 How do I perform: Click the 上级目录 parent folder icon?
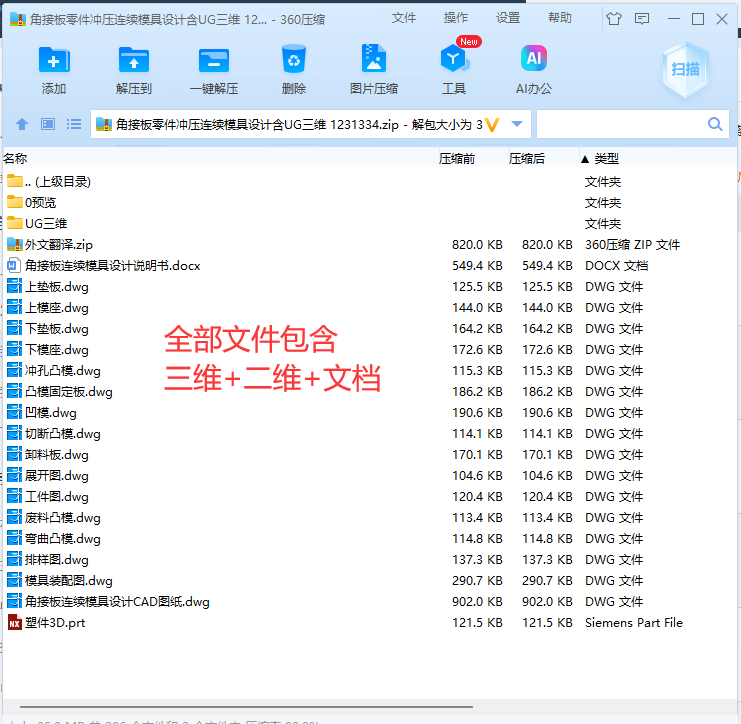[x=15, y=181]
